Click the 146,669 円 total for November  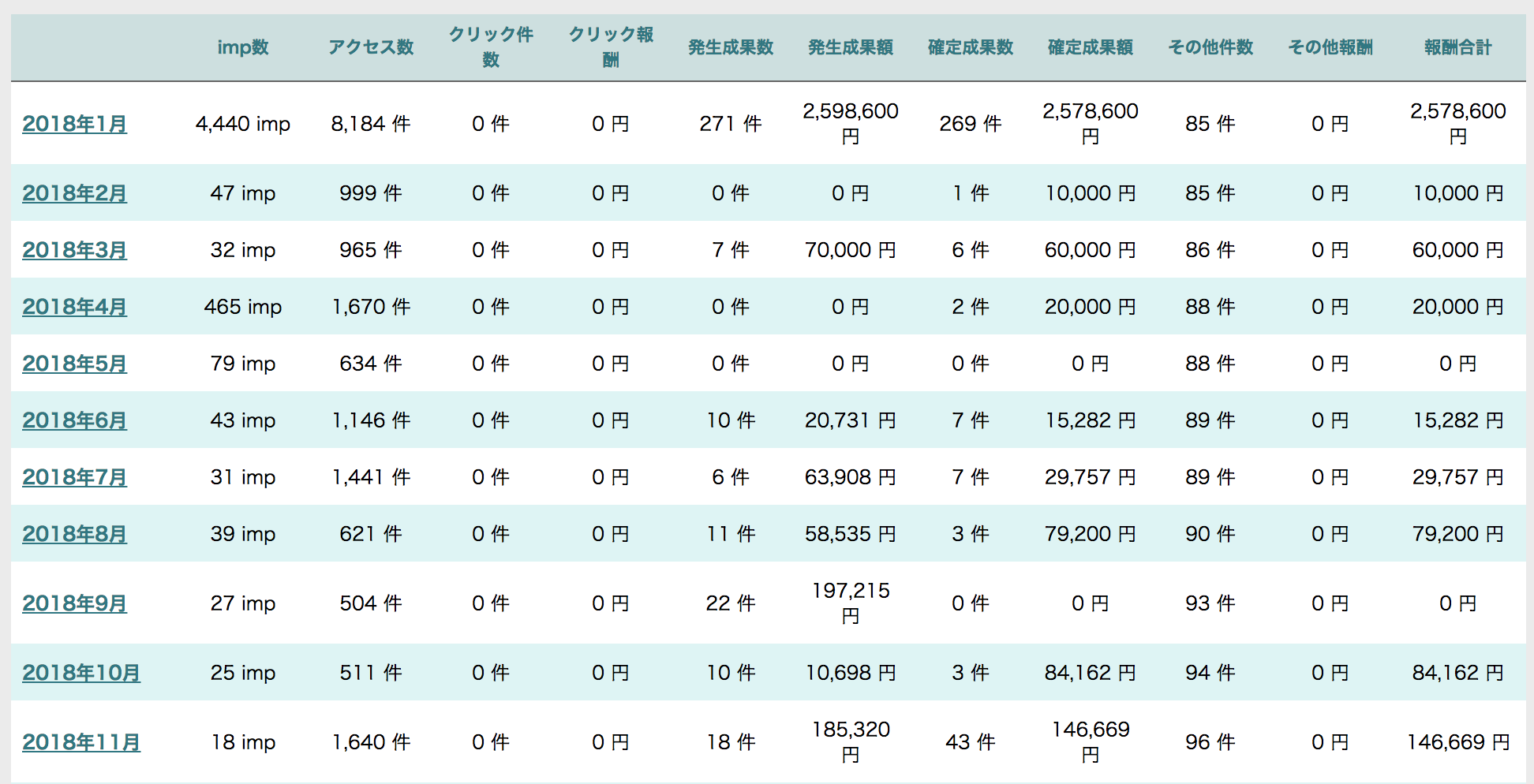tap(1457, 742)
